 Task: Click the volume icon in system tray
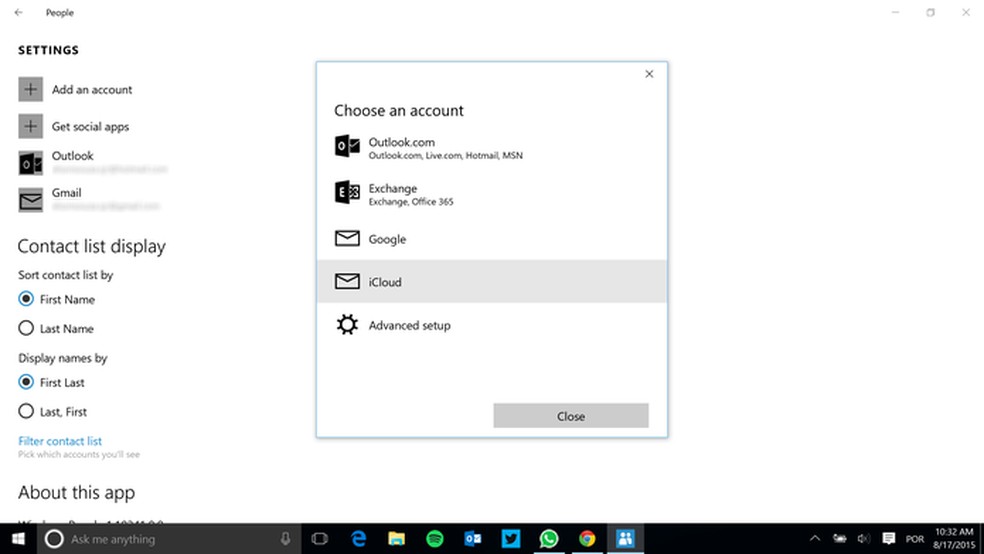[864, 539]
